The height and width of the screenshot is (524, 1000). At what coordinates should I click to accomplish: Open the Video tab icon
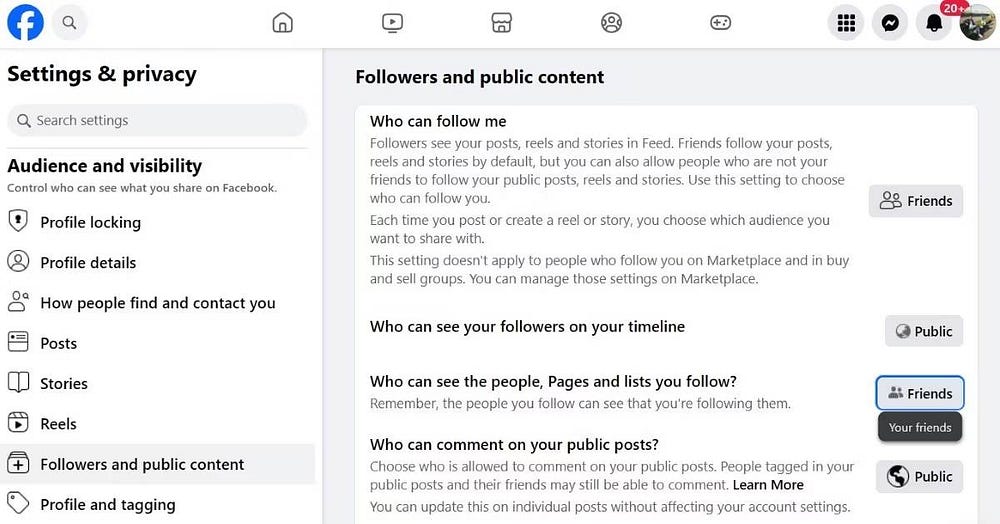(x=392, y=23)
